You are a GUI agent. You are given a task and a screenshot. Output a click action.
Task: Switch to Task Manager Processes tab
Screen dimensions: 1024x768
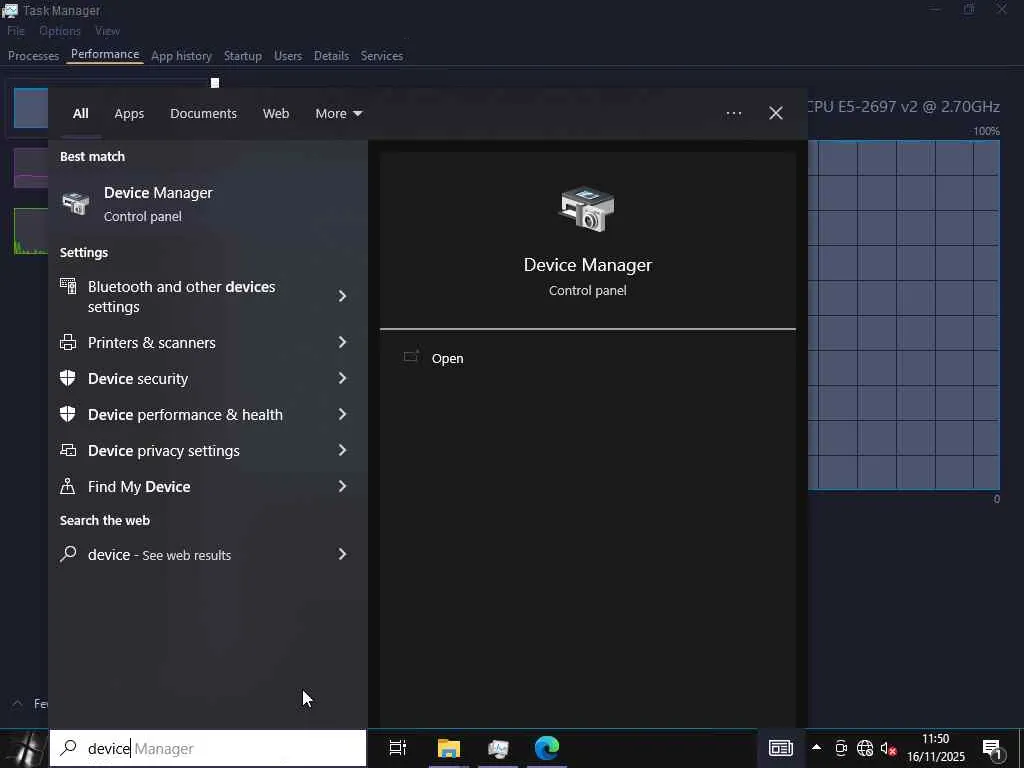33,56
